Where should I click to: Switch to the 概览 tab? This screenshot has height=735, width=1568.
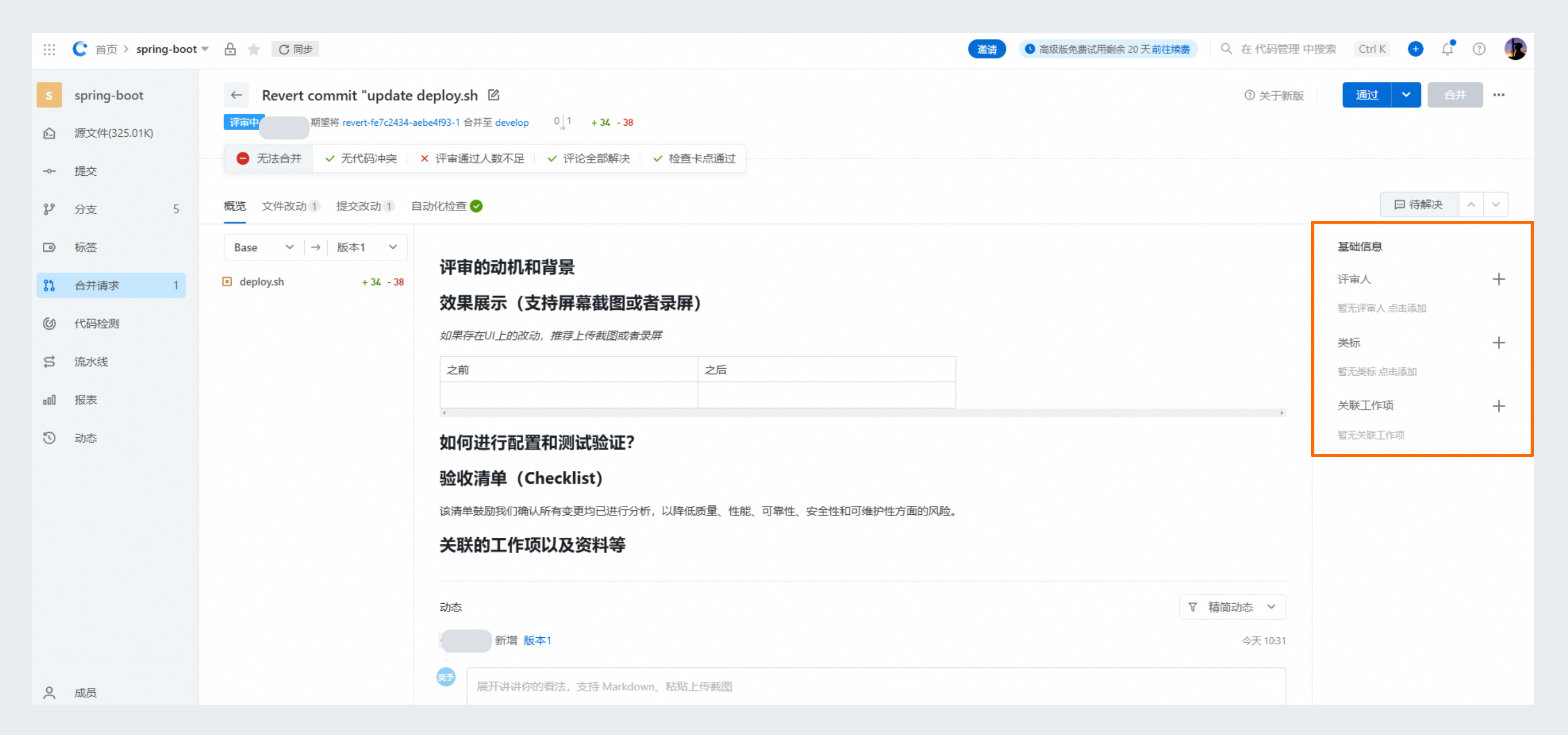[x=235, y=207]
